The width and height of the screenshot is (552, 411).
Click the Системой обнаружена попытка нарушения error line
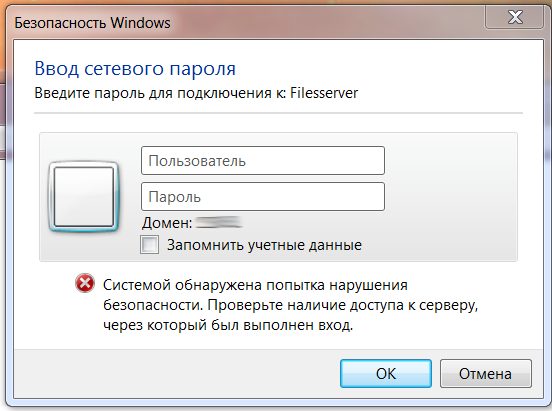(x=255, y=285)
